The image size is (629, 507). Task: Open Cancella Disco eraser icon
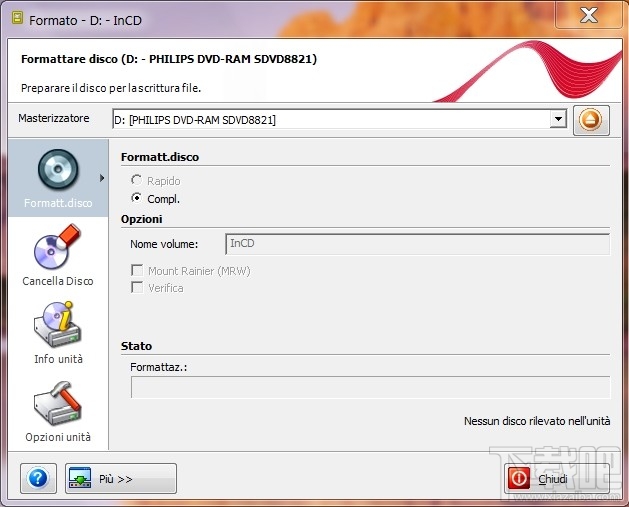[57, 246]
